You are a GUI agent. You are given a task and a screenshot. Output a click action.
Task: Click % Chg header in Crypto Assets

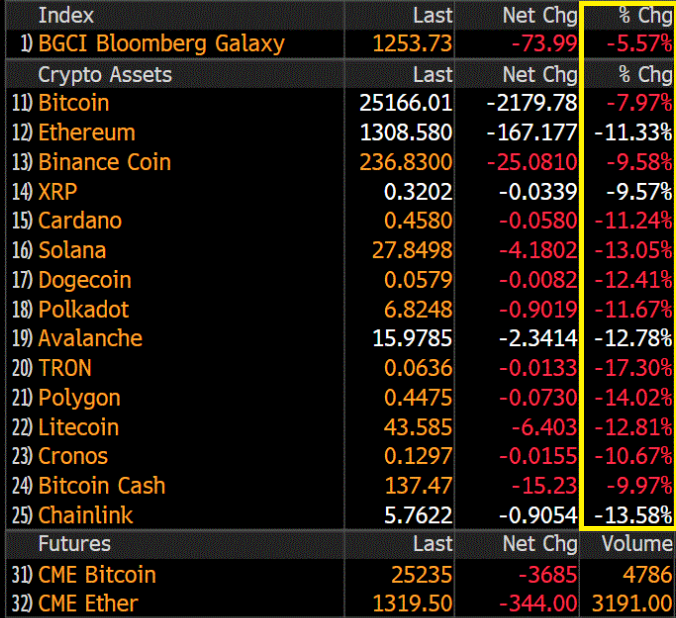[645, 75]
